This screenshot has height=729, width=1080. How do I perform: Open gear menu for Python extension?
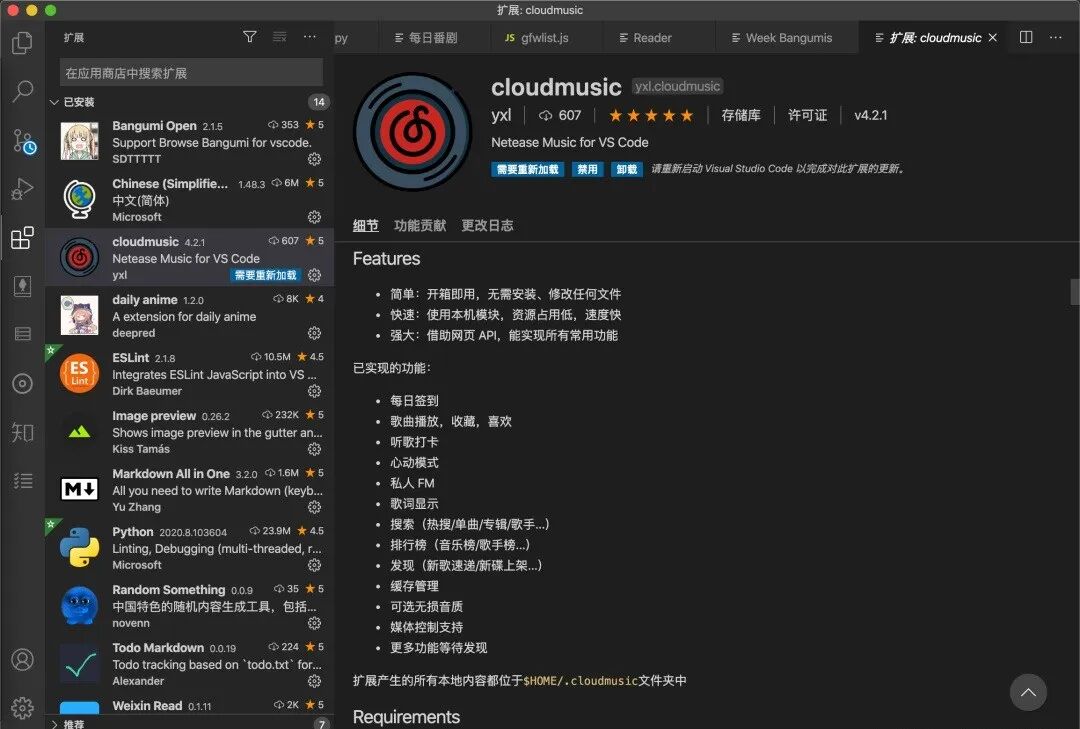(x=315, y=565)
